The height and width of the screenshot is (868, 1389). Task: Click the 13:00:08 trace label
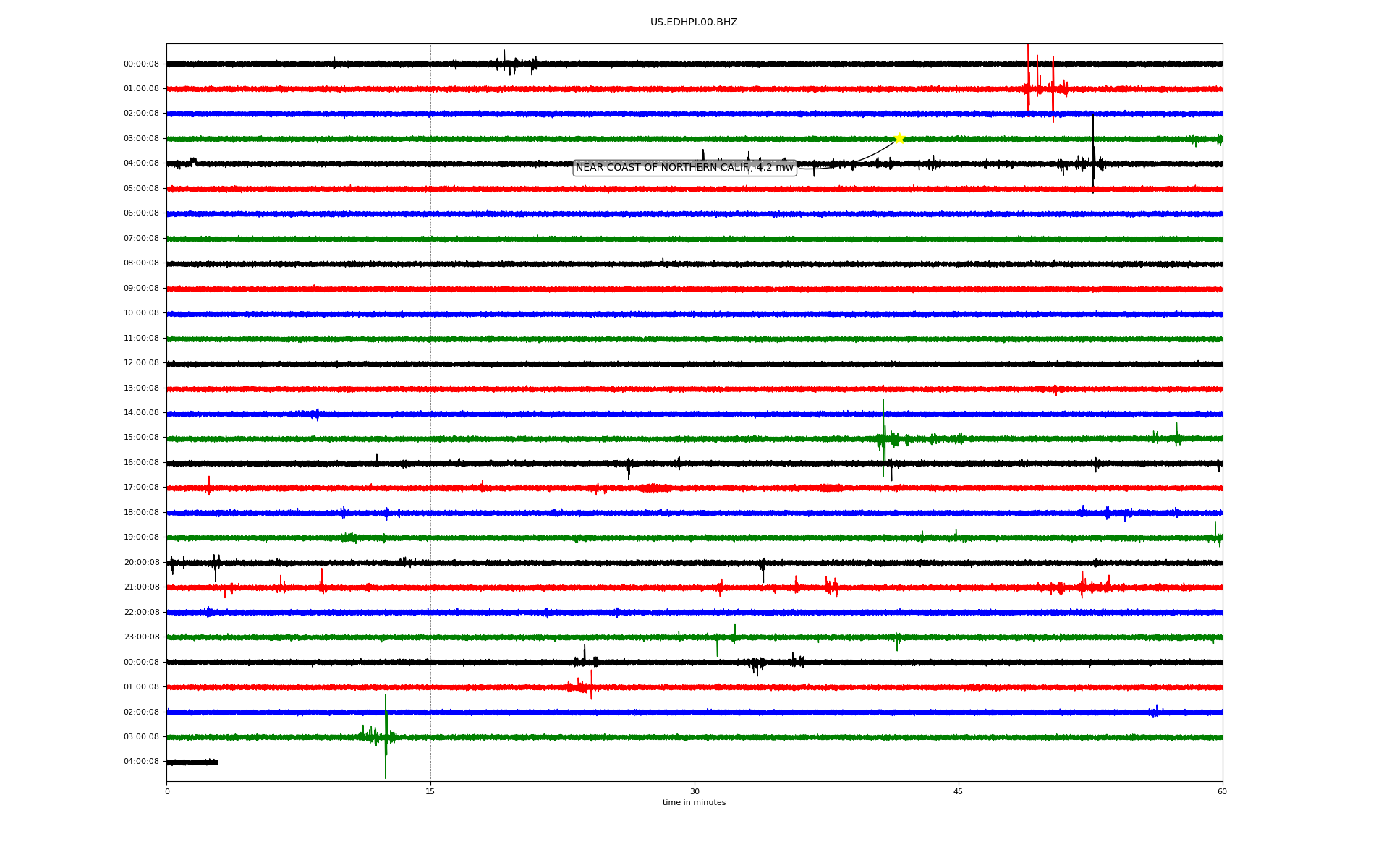(x=141, y=388)
